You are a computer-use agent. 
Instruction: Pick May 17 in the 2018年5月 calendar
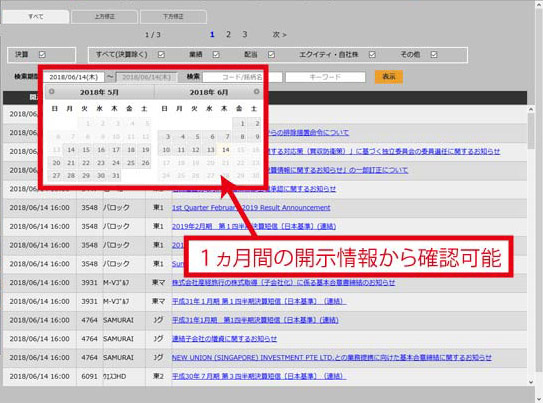point(116,150)
